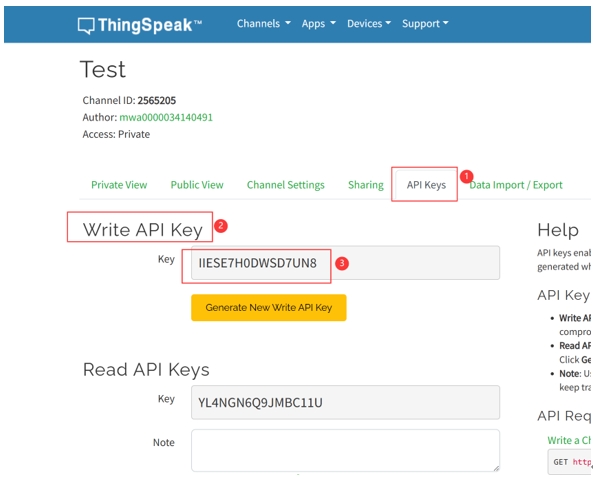Viewport: 593px width, 479px height.
Task: Click Generate New Write API Key button
Action: (269, 307)
